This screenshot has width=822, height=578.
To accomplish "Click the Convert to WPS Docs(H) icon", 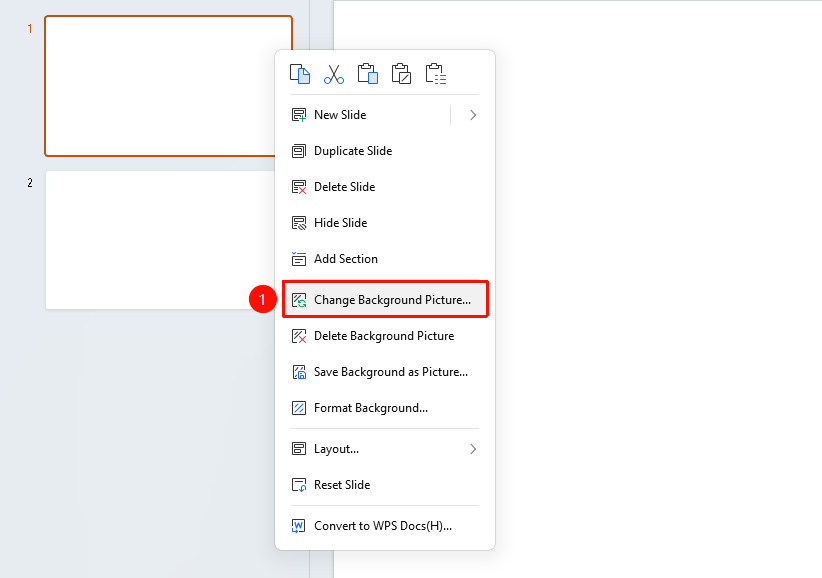I will pyautogui.click(x=299, y=526).
